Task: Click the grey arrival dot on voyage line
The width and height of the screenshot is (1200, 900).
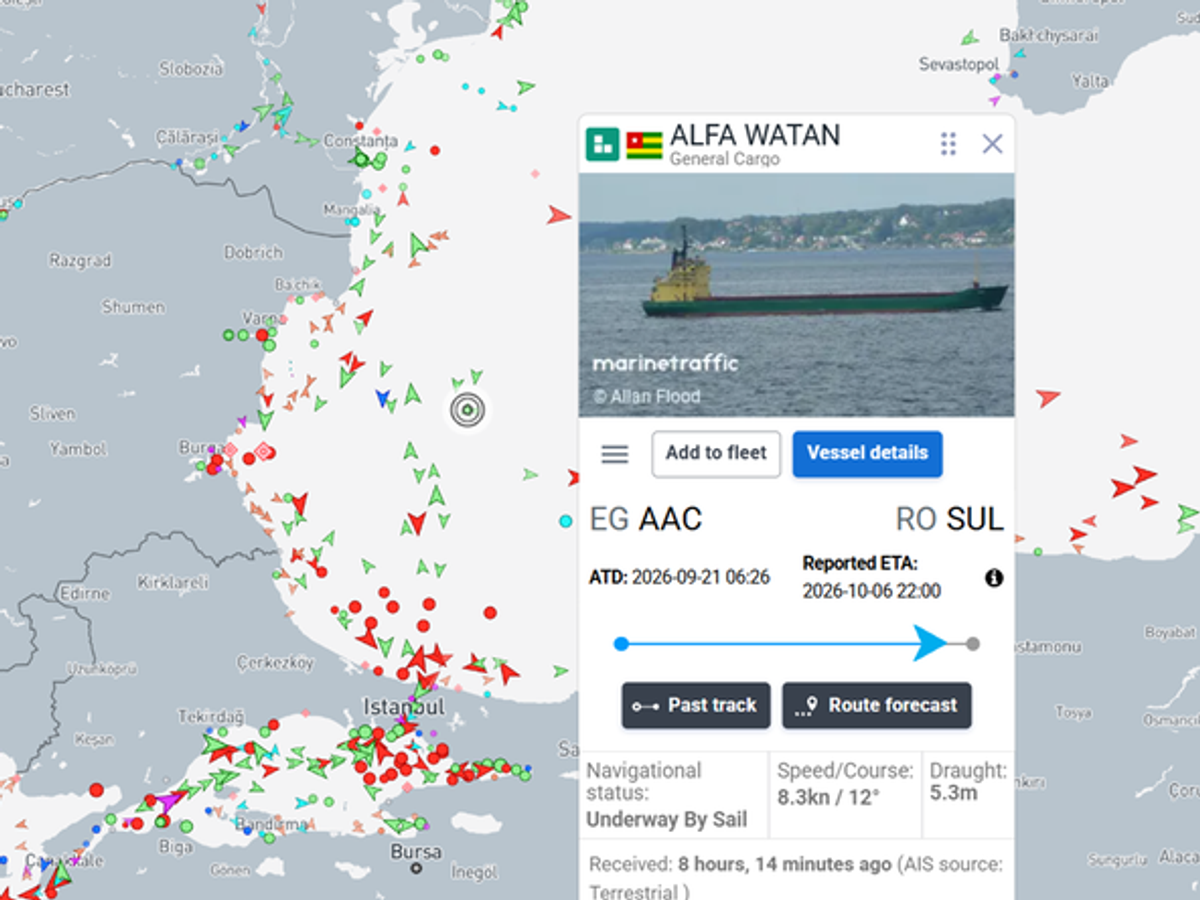Action: click(x=973, y=644)
